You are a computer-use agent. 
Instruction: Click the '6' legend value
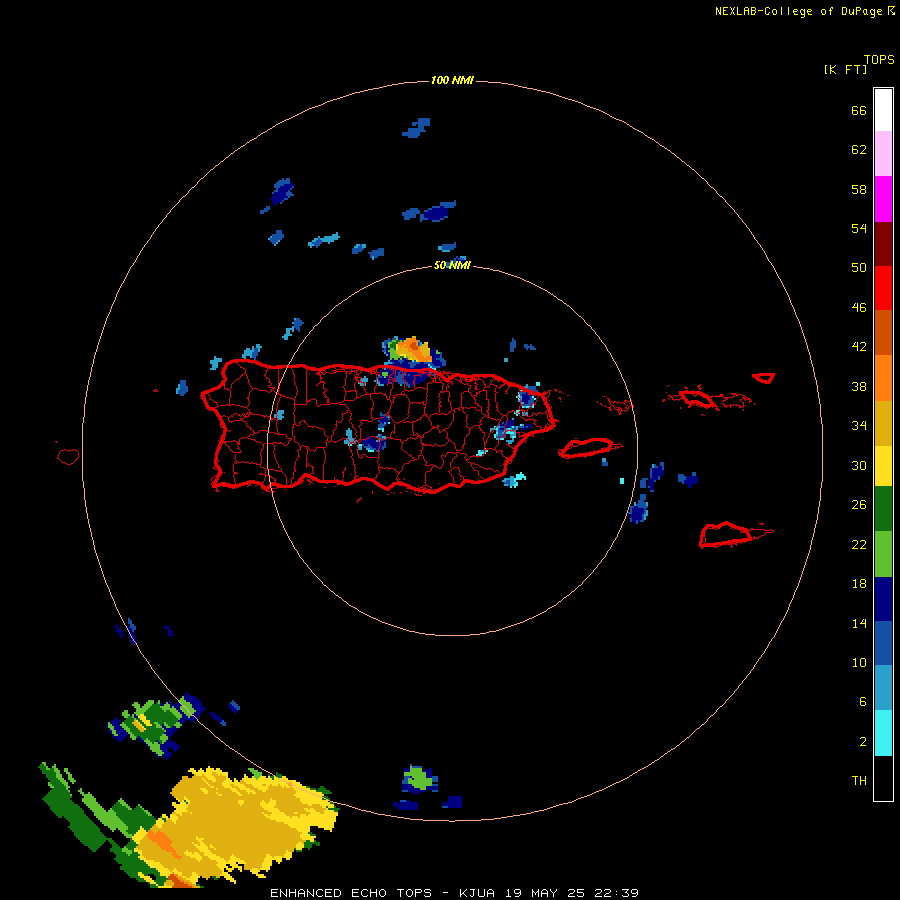(x=863, y=701)
